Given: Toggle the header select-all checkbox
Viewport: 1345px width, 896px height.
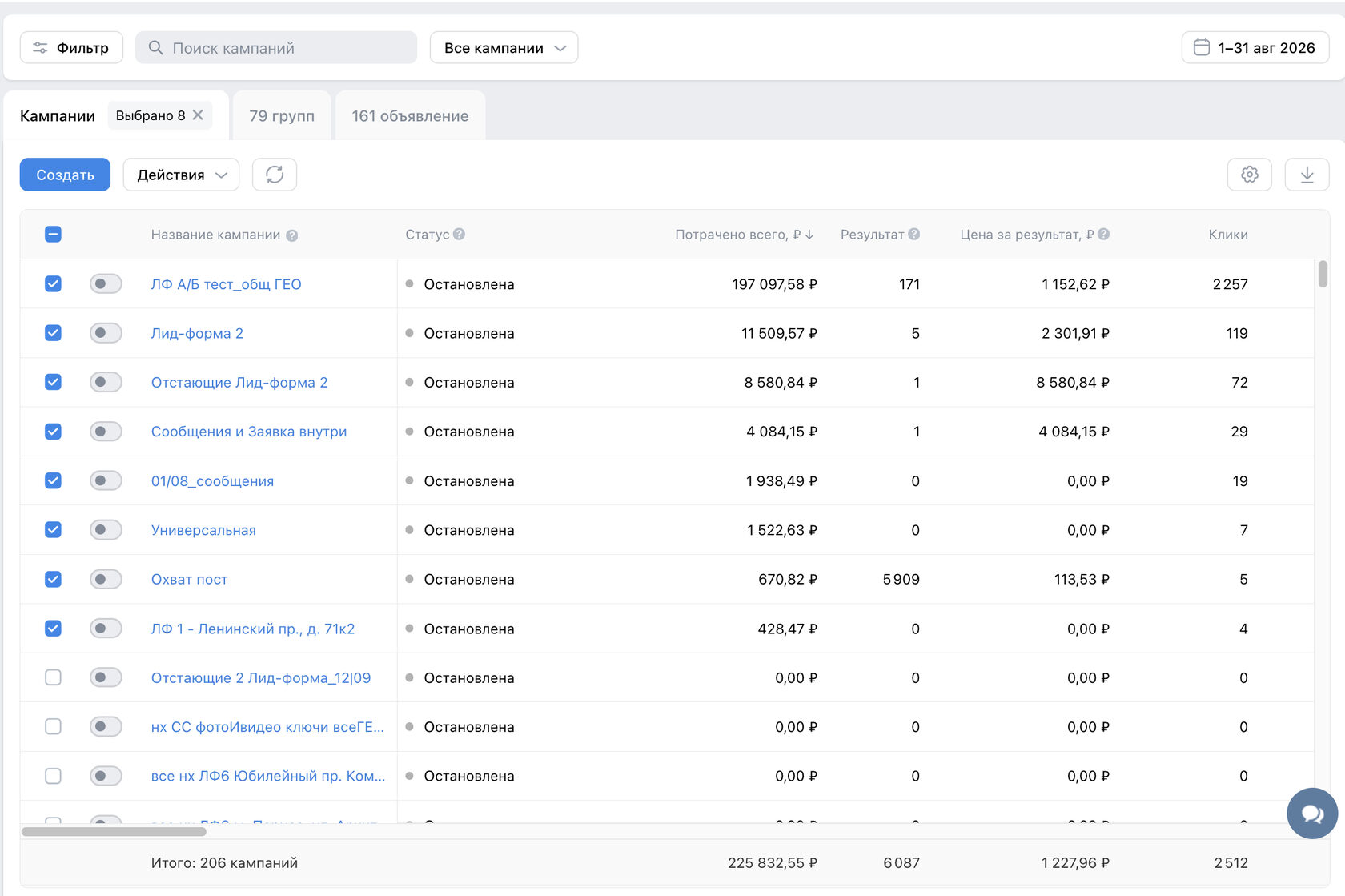Looking at the screenshot, I should pyautogui.click(x=53, y=235).
